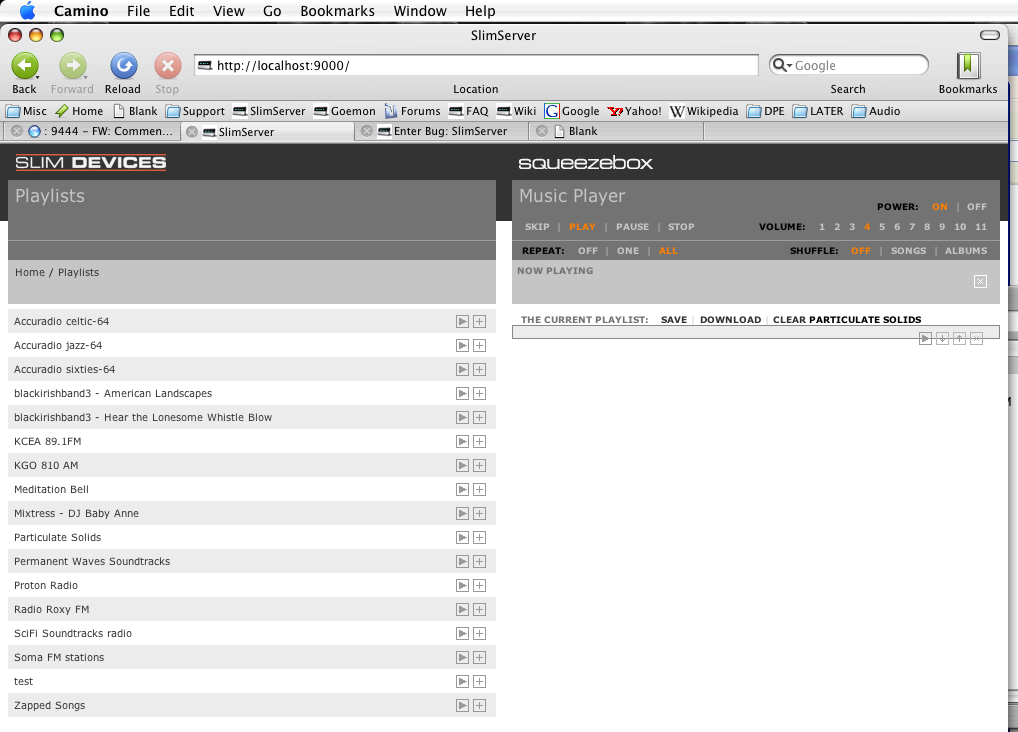Open the Back button history dropdown arrow
This screenshot has height=732, width=1018.
pos(38,76)
